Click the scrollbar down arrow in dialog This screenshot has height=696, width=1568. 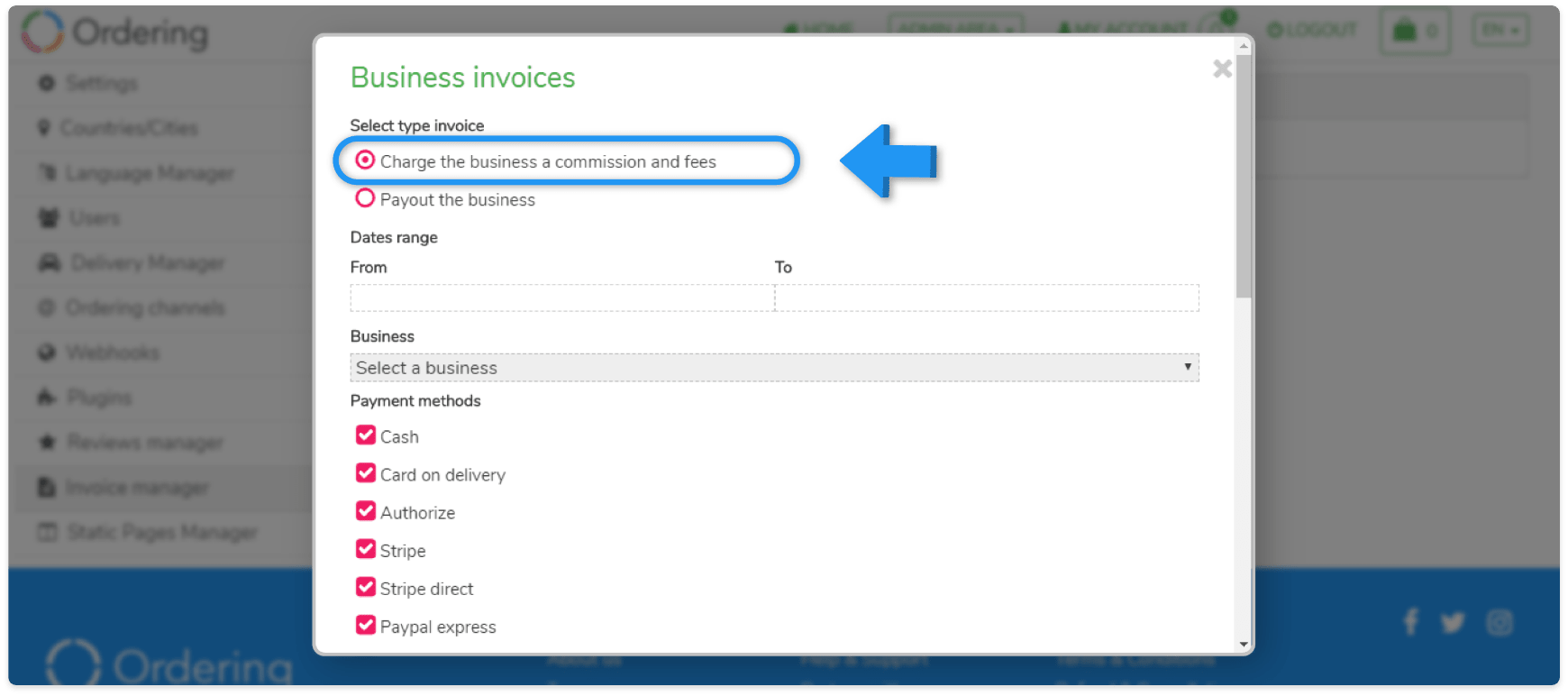(x=1244, y=644)
